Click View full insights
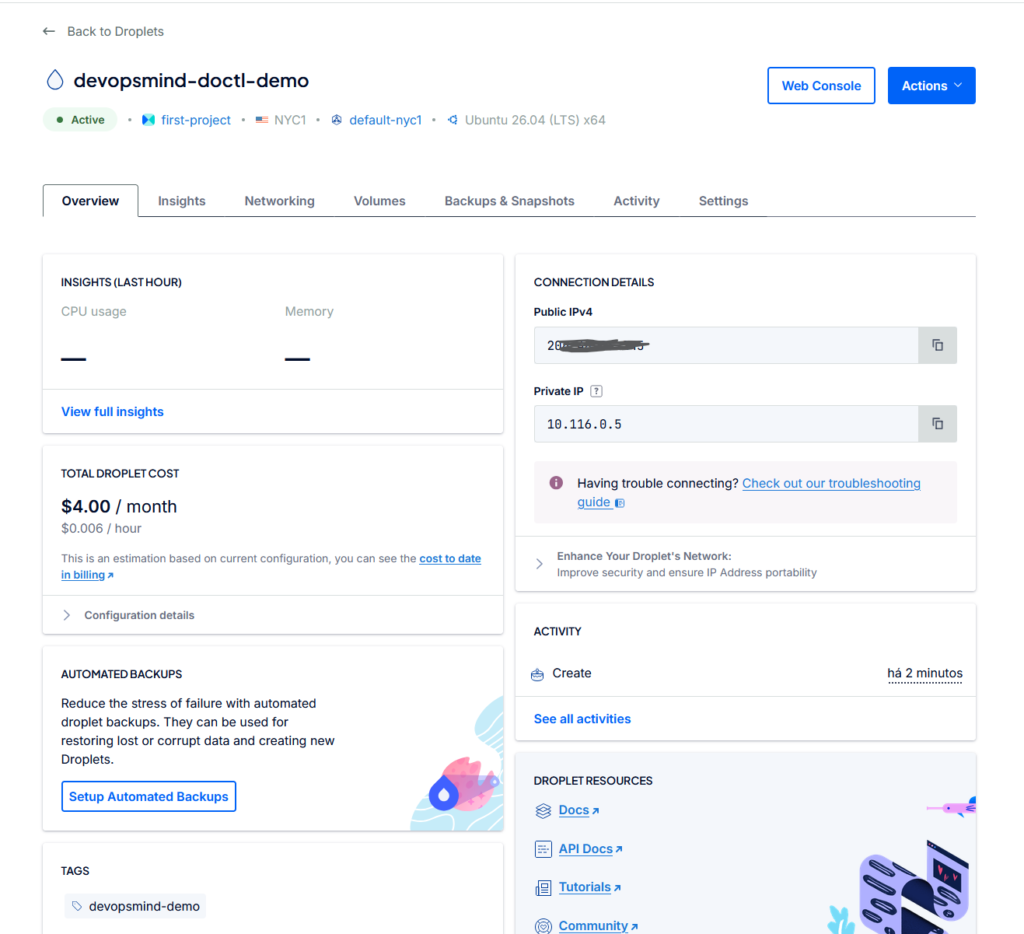This screenshot has width=1024, height=934. tap(112, 411)
